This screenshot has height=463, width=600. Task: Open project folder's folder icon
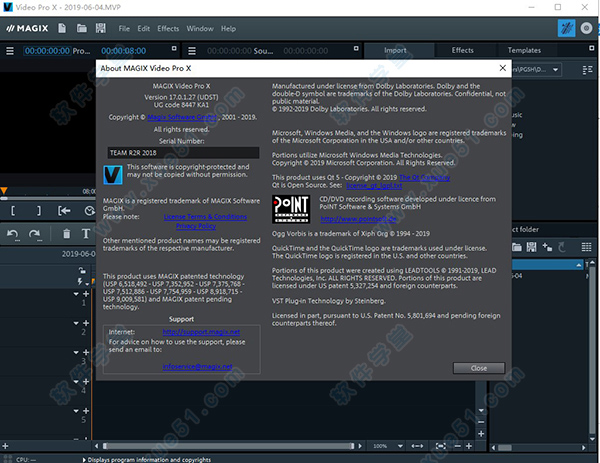point(517,248)
